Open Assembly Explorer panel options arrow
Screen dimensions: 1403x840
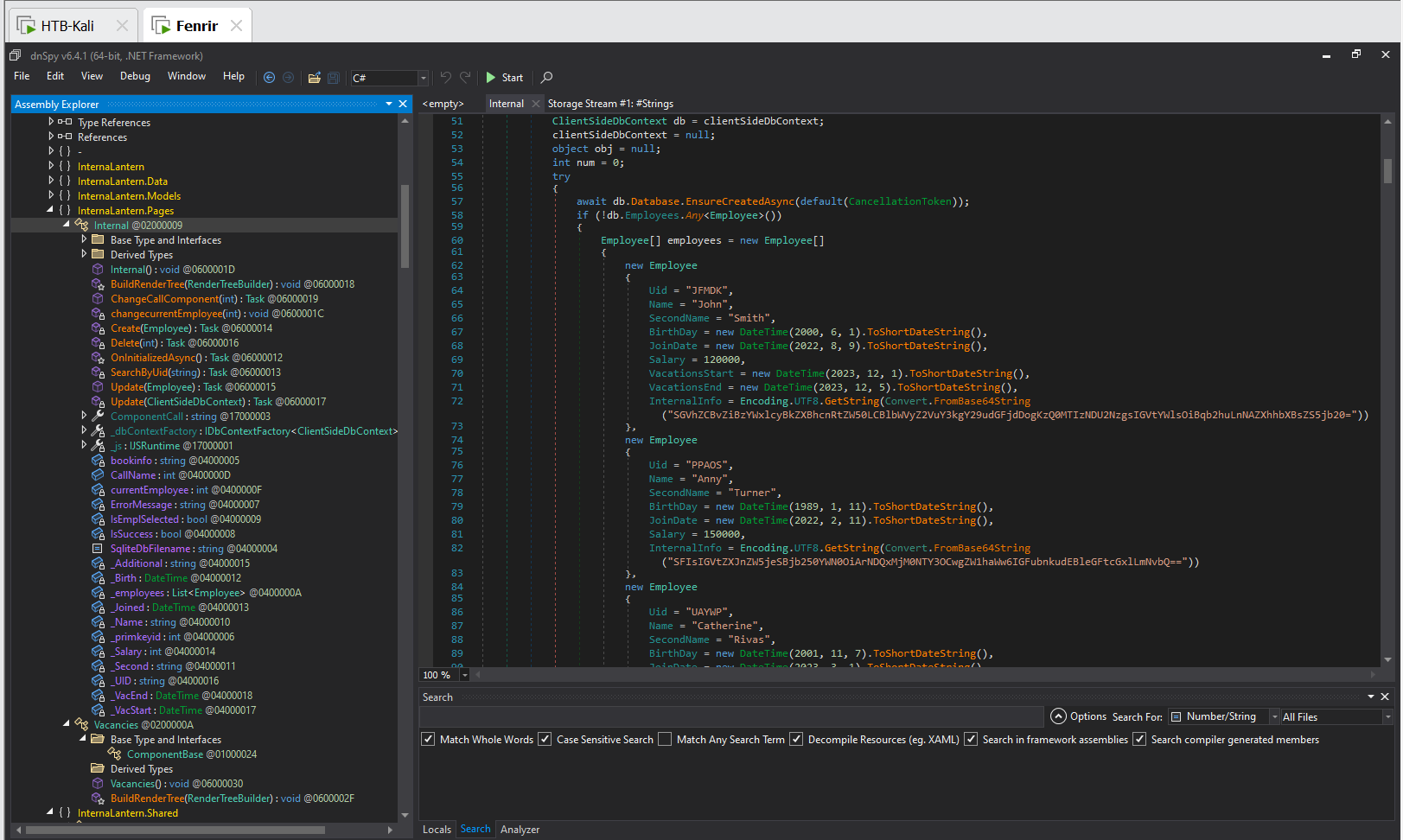pos(389,104)
